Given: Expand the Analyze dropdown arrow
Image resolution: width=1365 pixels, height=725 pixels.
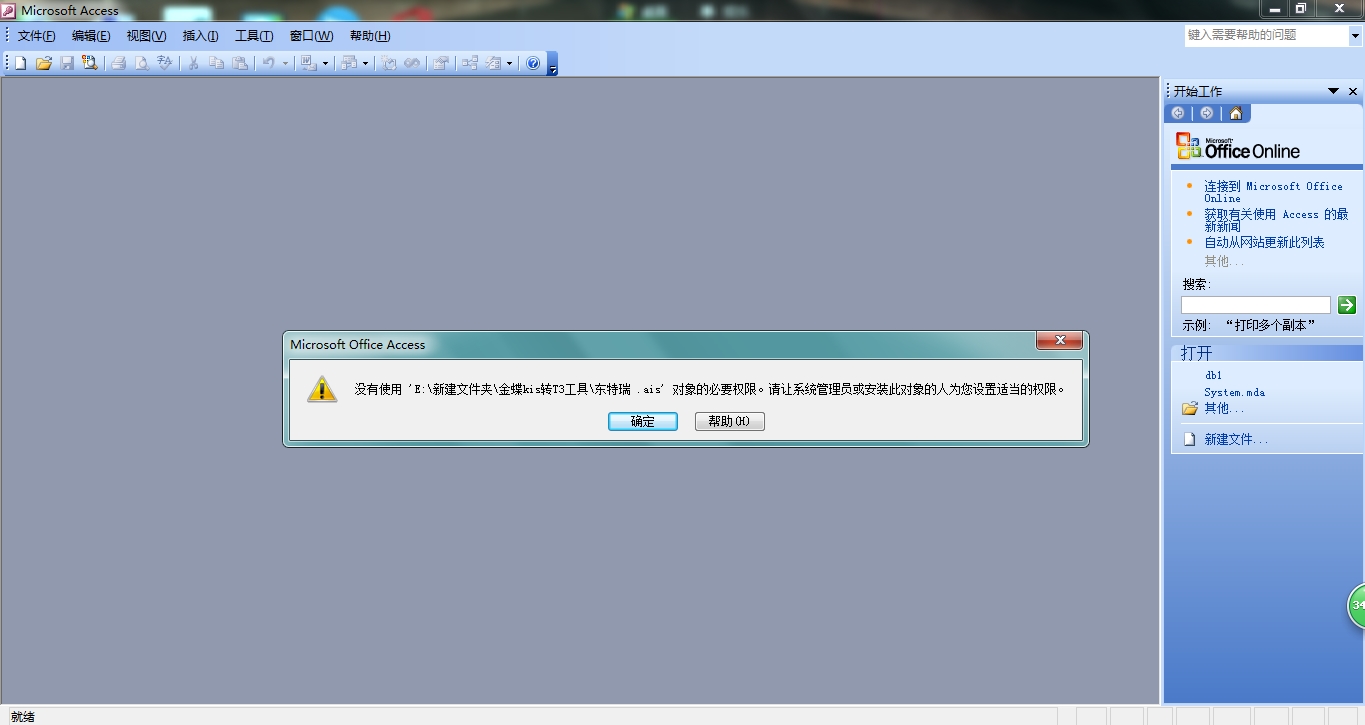Looking at the screenshot, I should (x=365, y=63).
